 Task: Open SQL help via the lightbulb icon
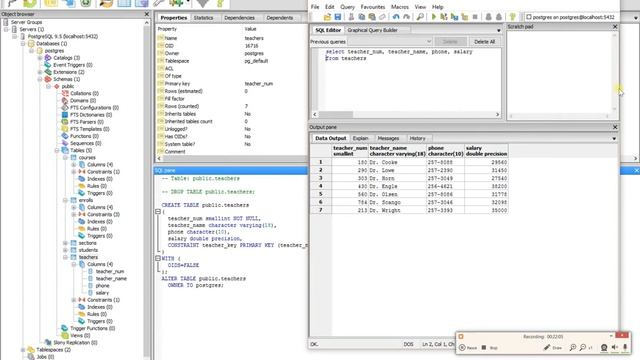(x=512, y=17)
